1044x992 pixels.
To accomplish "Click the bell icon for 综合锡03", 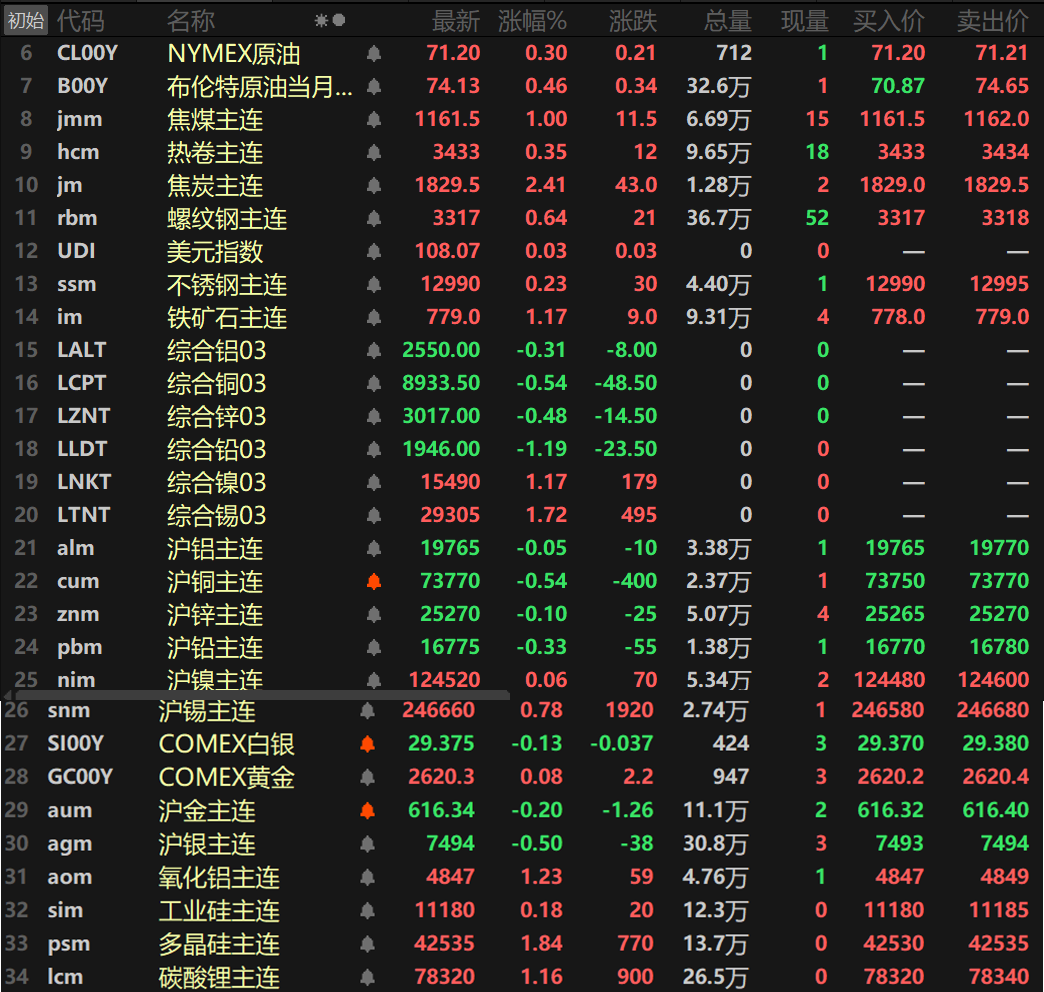I will click(x=374, y=516).
